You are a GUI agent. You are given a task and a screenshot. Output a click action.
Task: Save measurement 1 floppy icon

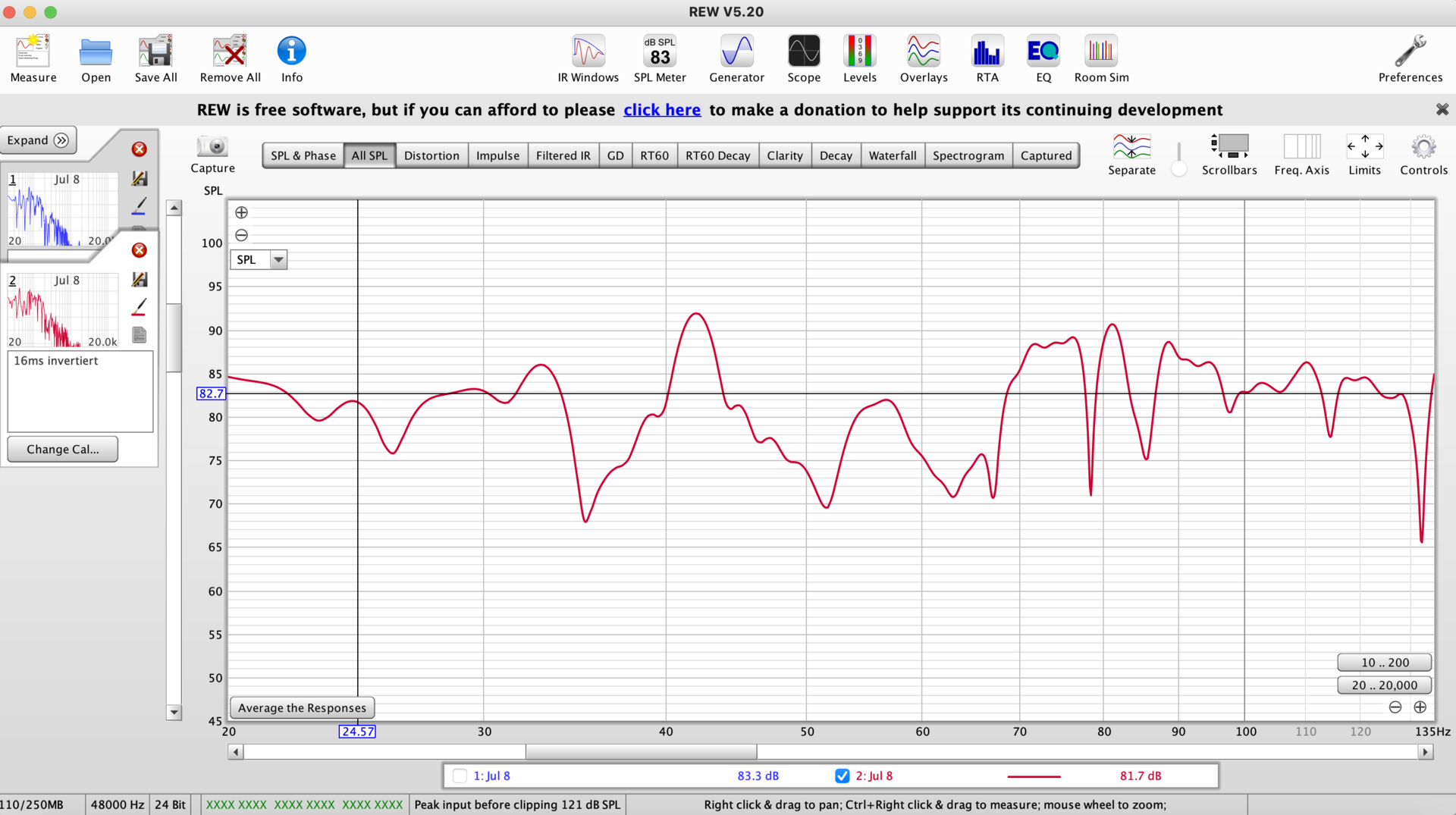(139, 178)
